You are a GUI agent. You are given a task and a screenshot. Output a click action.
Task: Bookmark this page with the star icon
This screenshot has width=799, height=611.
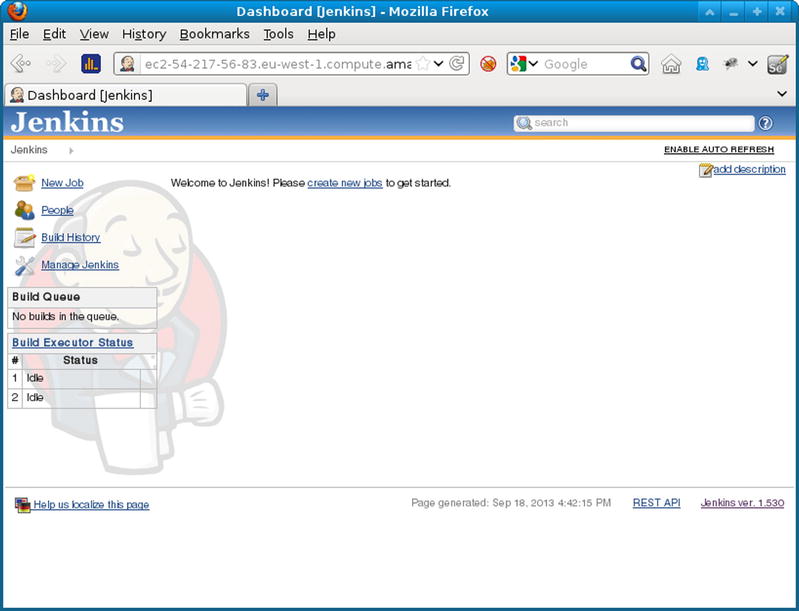coord(422,64)
